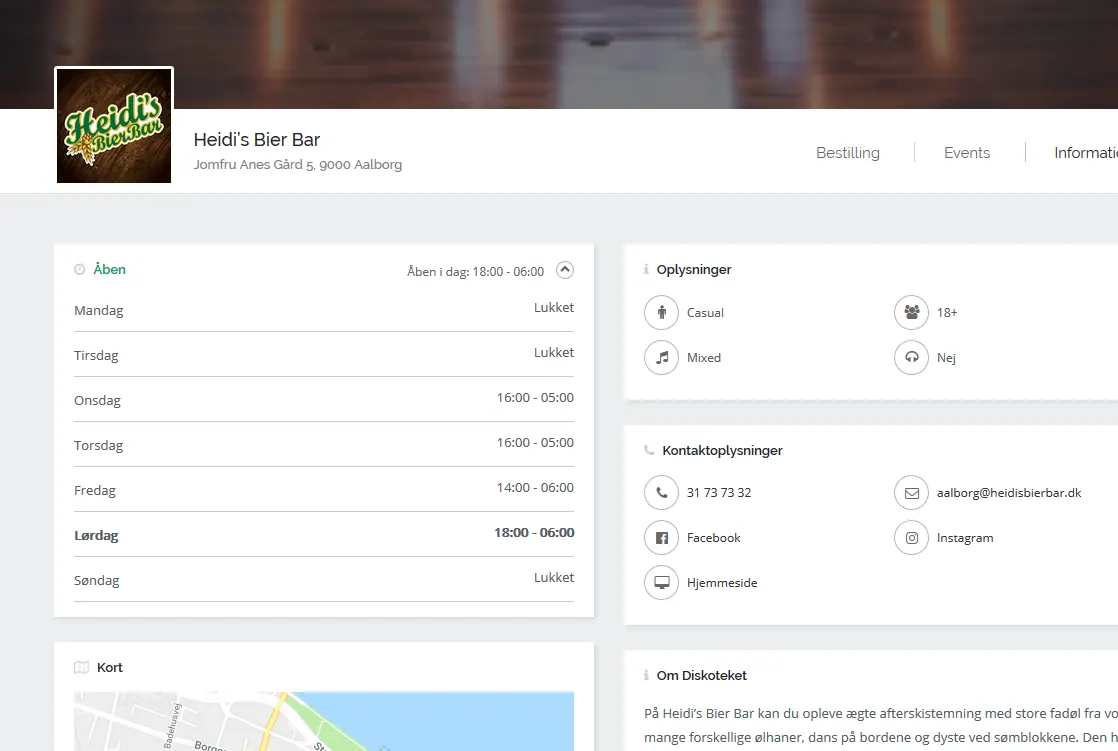1118x751 pixels.
Task: Open the Bestilling tab
Action: click(848, 153)
